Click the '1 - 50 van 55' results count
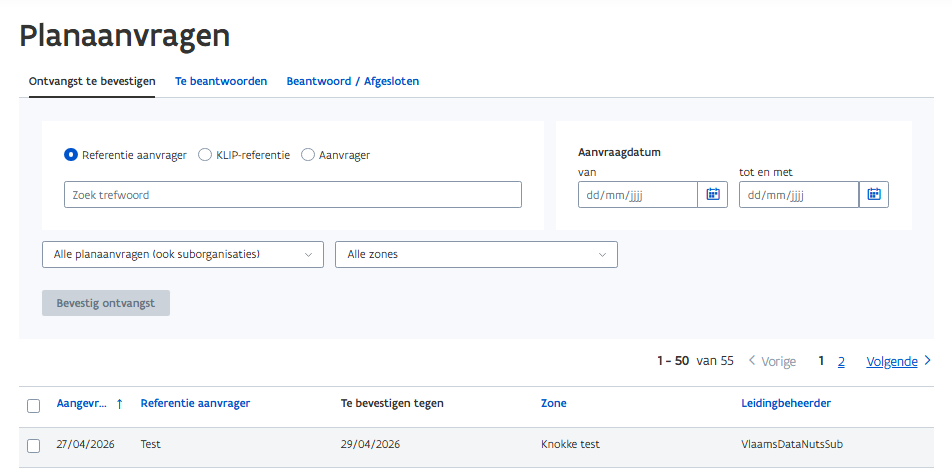Viewport: 952px width, 472px height. click(695, 361)
